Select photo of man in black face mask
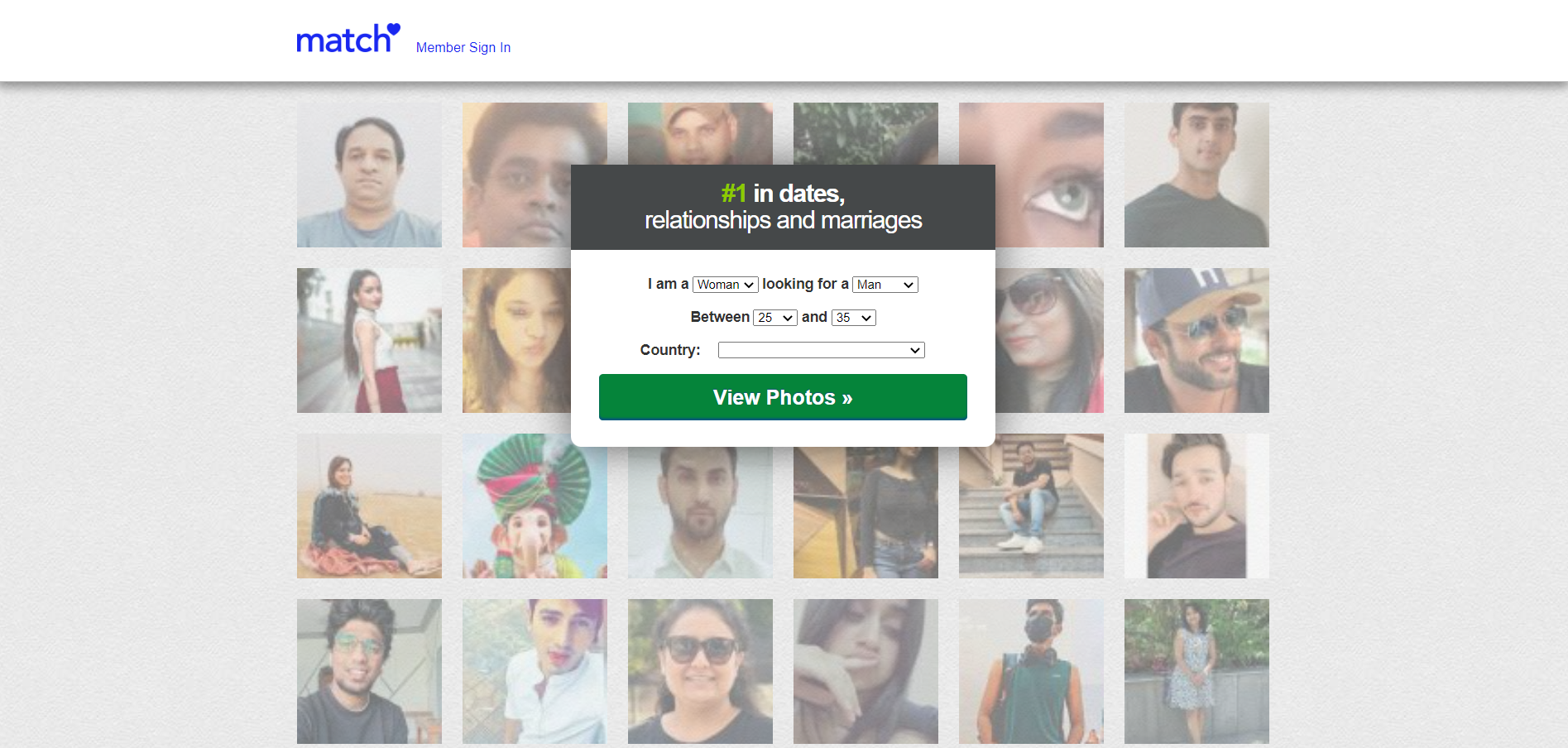The width and height of the screenshot is (1568, 748). click(1031, 671)
